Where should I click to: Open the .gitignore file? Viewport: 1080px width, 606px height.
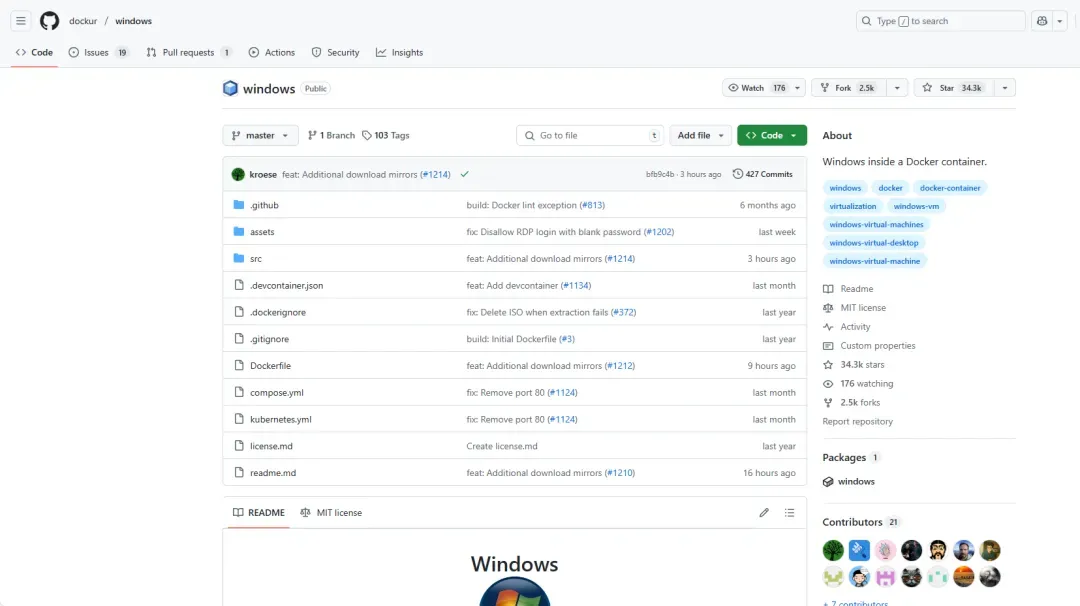[x=269, y=339]
